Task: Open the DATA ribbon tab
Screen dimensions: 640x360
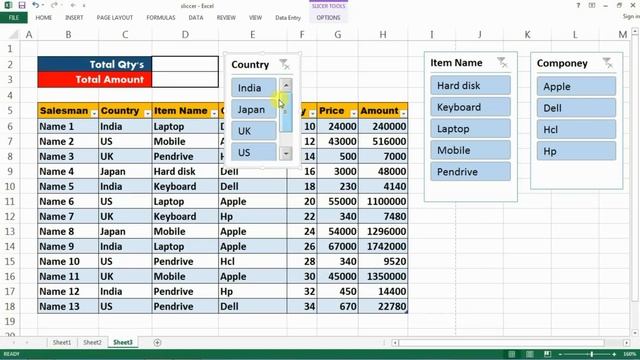Action: (x=196, y=18)
